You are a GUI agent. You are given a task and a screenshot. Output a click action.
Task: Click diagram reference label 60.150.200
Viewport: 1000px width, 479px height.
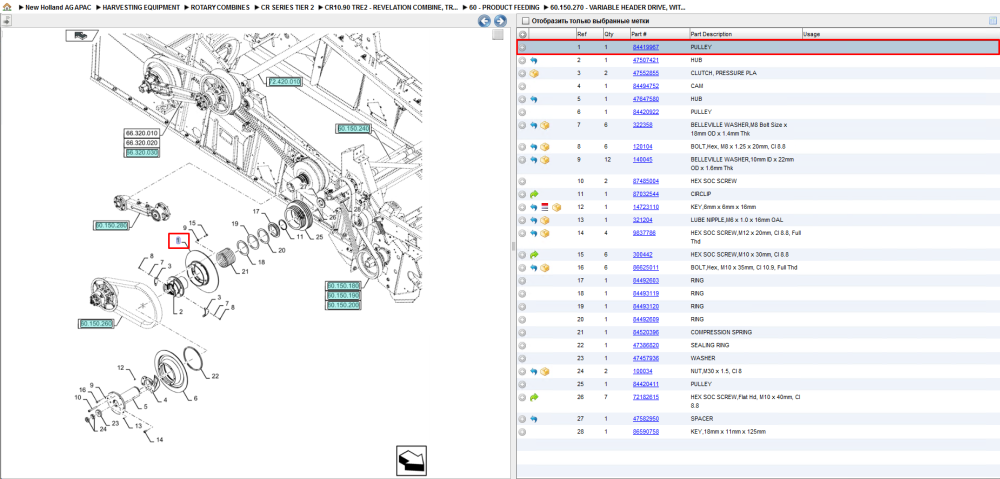pyautogui.click(x=343, y=306)
